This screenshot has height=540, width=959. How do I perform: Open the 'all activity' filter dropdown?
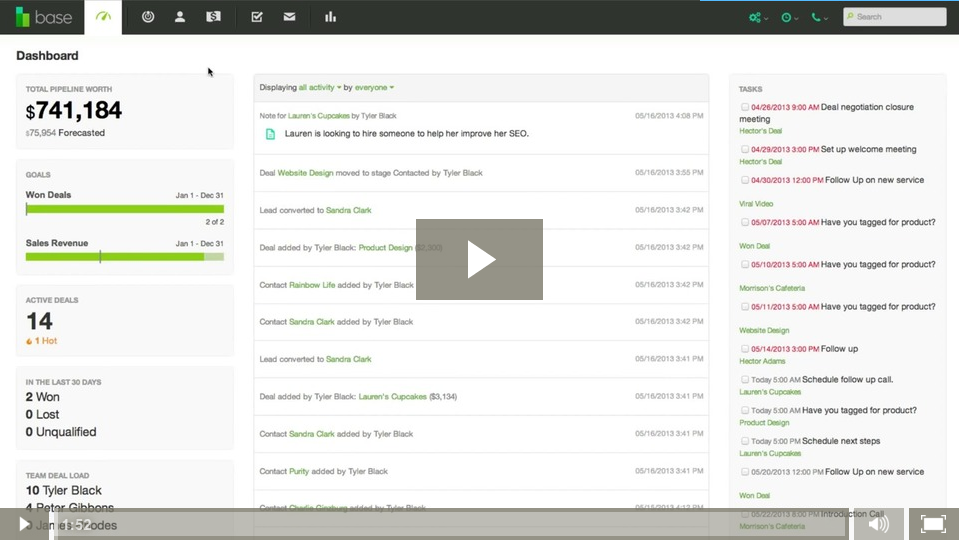tap(320, 87)
